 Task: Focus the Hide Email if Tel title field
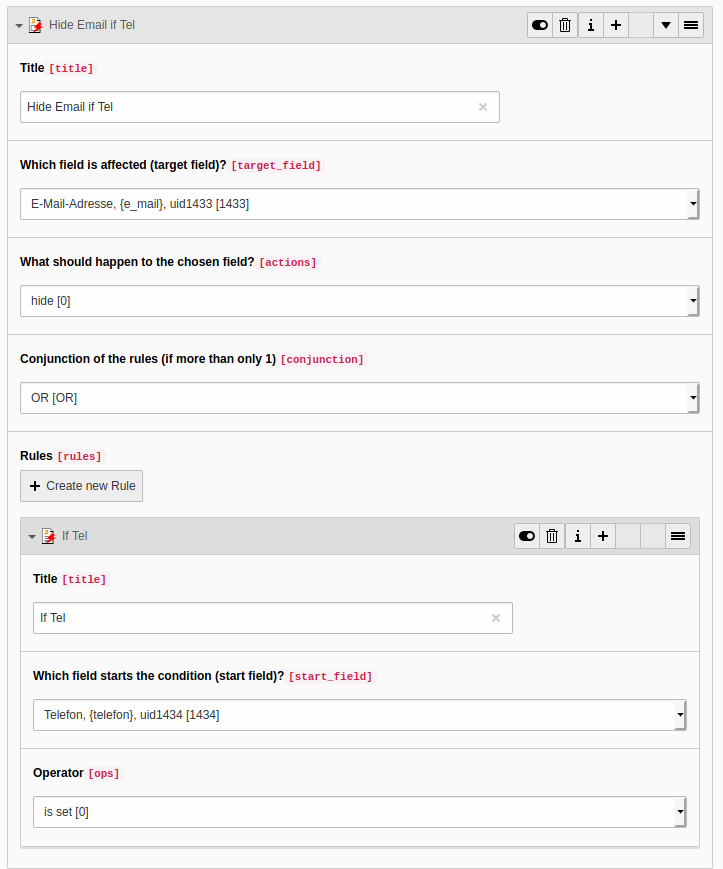point(260,107)
